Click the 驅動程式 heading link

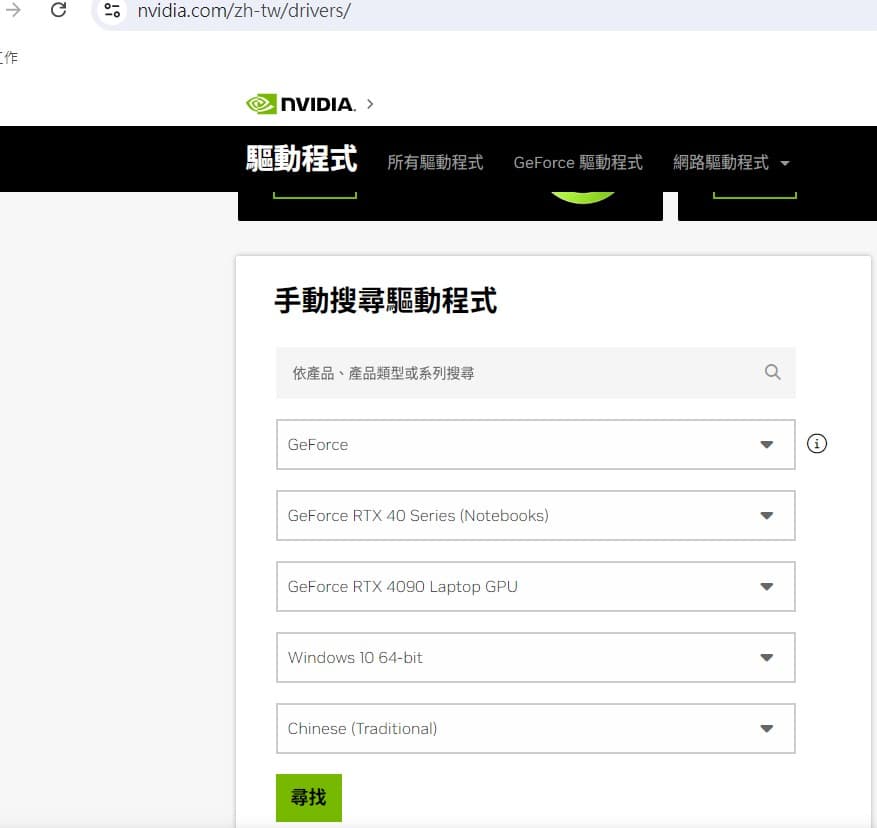click(302, 158)
